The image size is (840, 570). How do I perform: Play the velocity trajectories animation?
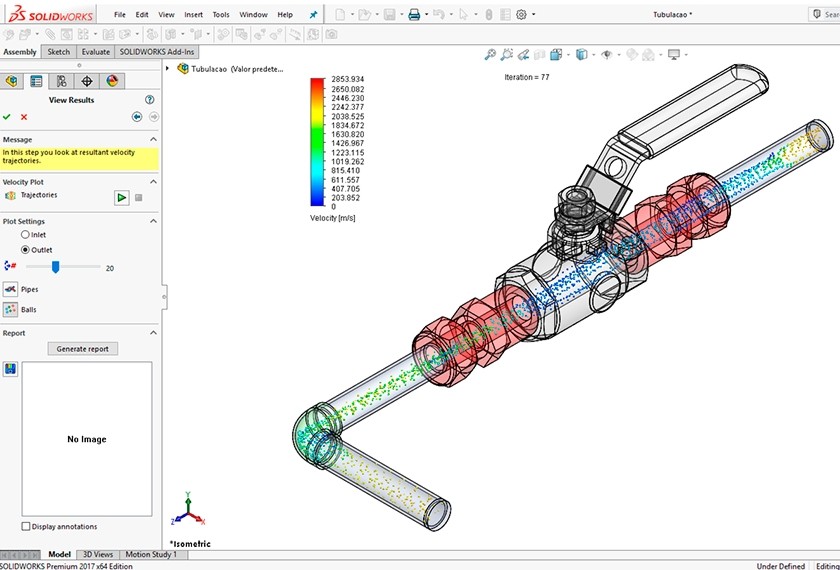121,198
